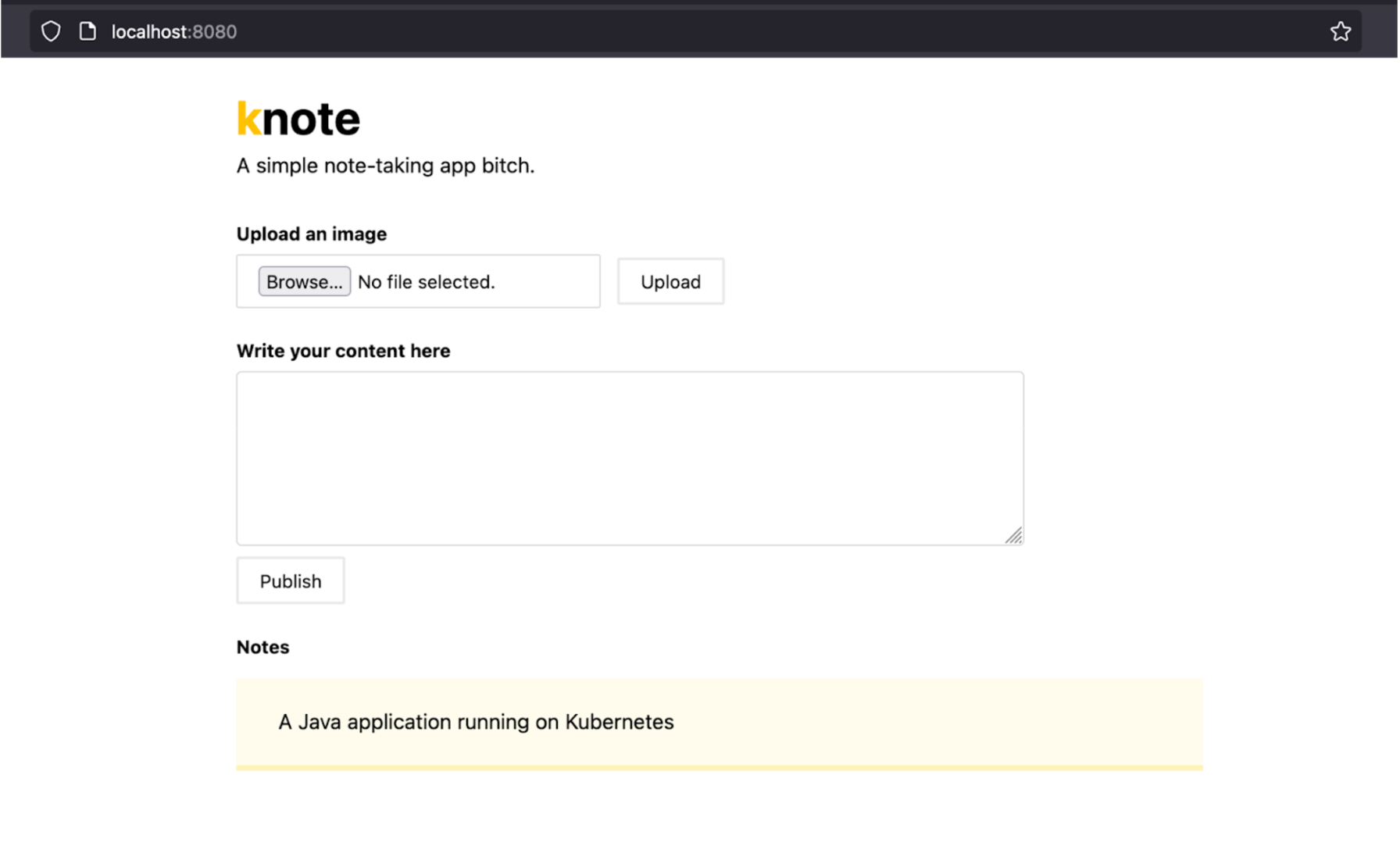Screen dimensions: 1400x850
Task: Grab the textarea resize handle
Action: [1013, 535]
